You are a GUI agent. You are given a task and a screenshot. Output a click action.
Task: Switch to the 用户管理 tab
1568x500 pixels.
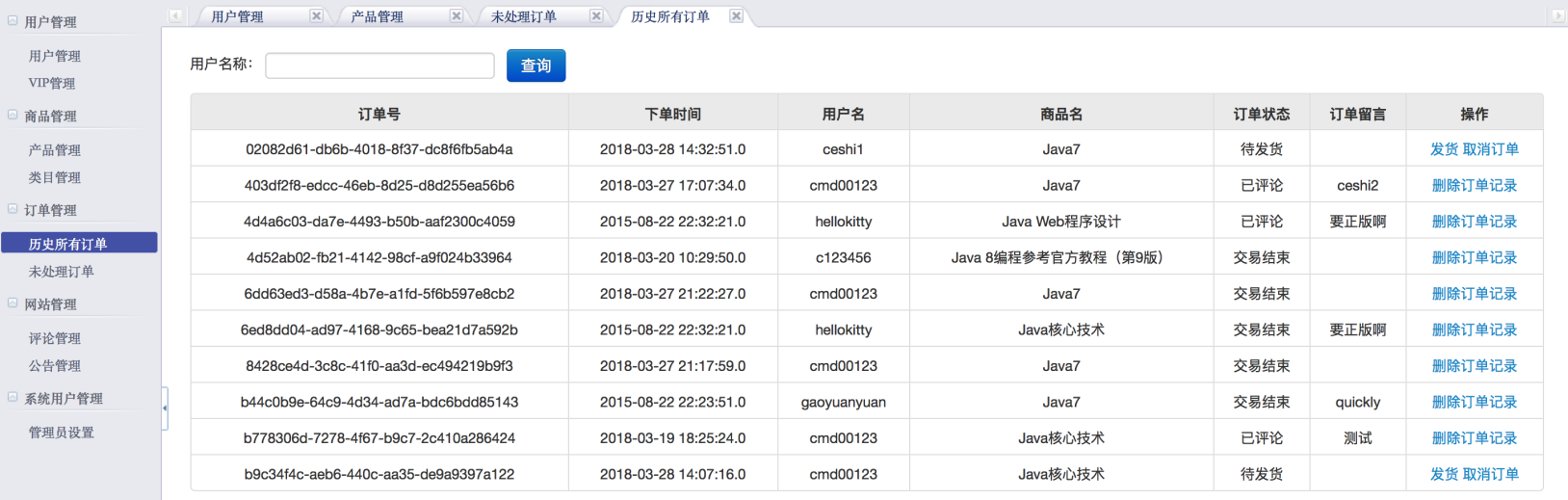(x=237, y=16)
